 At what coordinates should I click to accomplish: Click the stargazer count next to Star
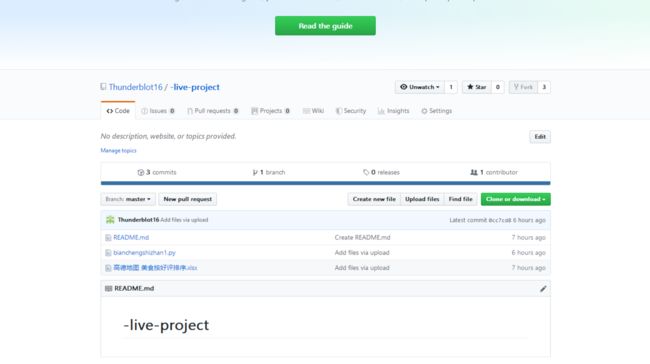coord(497,87)
